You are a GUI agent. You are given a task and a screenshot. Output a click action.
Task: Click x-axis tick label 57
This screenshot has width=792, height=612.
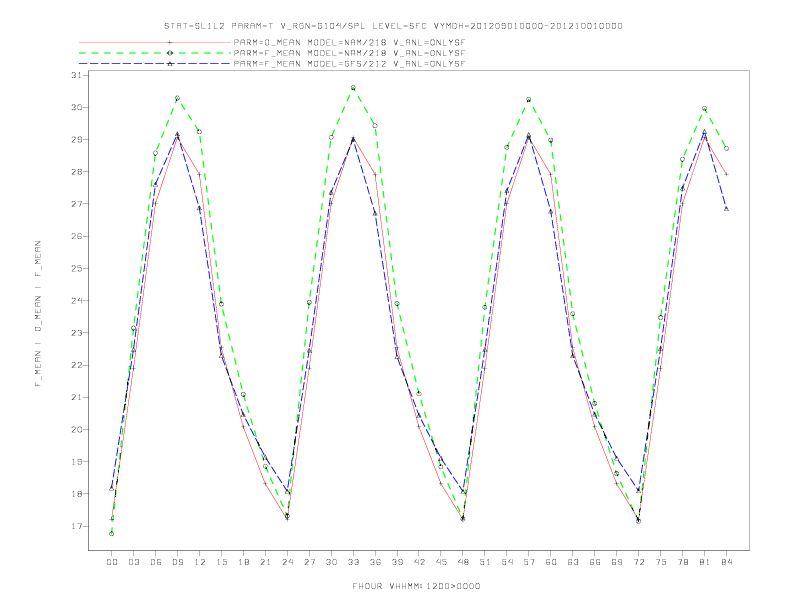click(529, 562)
